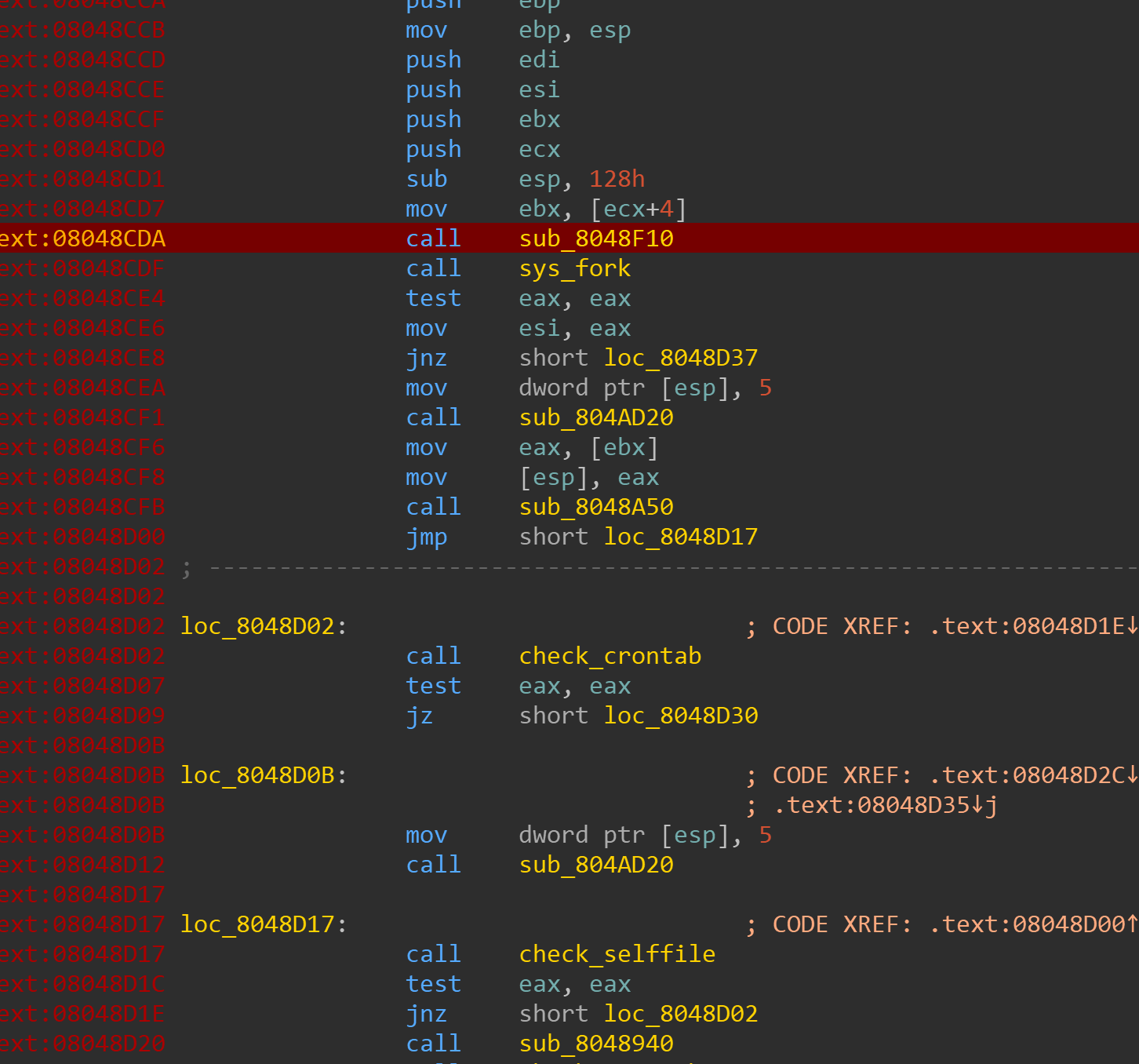Follow the short loc_8048D37 jump target

click(681, 358)
